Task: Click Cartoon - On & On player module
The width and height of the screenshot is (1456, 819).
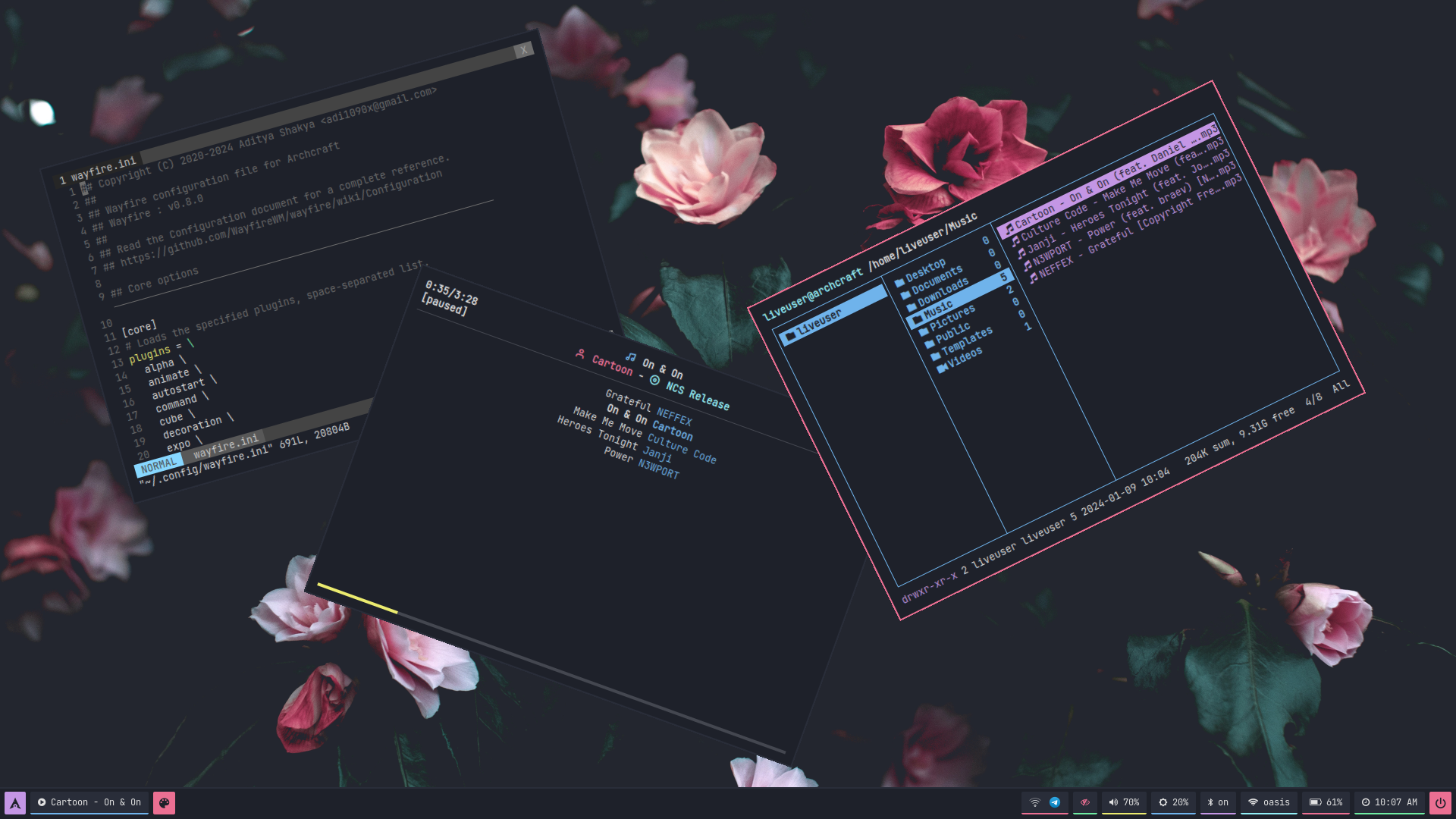Action: click(x=89, y=802)
